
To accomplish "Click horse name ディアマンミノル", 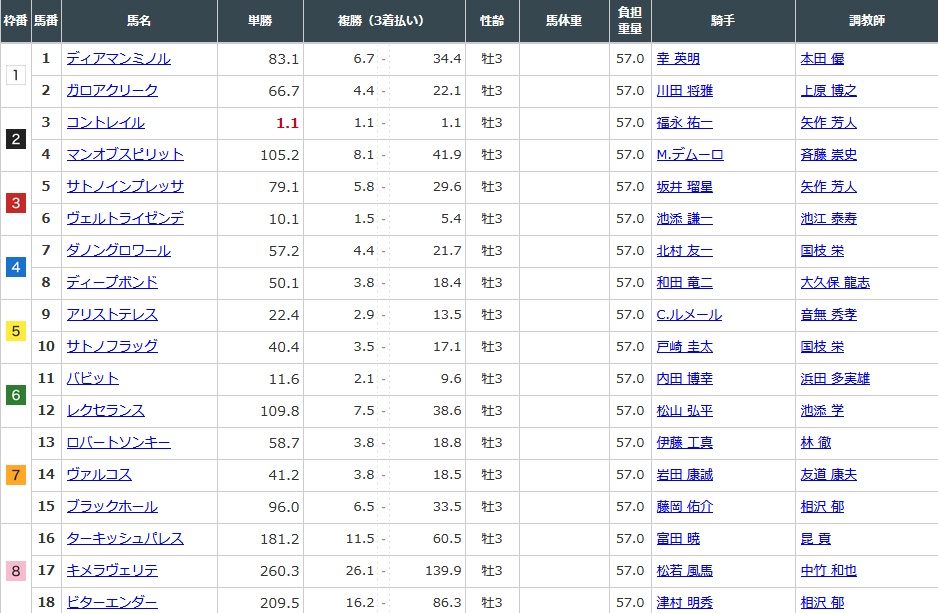I will [x=118, y=59].
